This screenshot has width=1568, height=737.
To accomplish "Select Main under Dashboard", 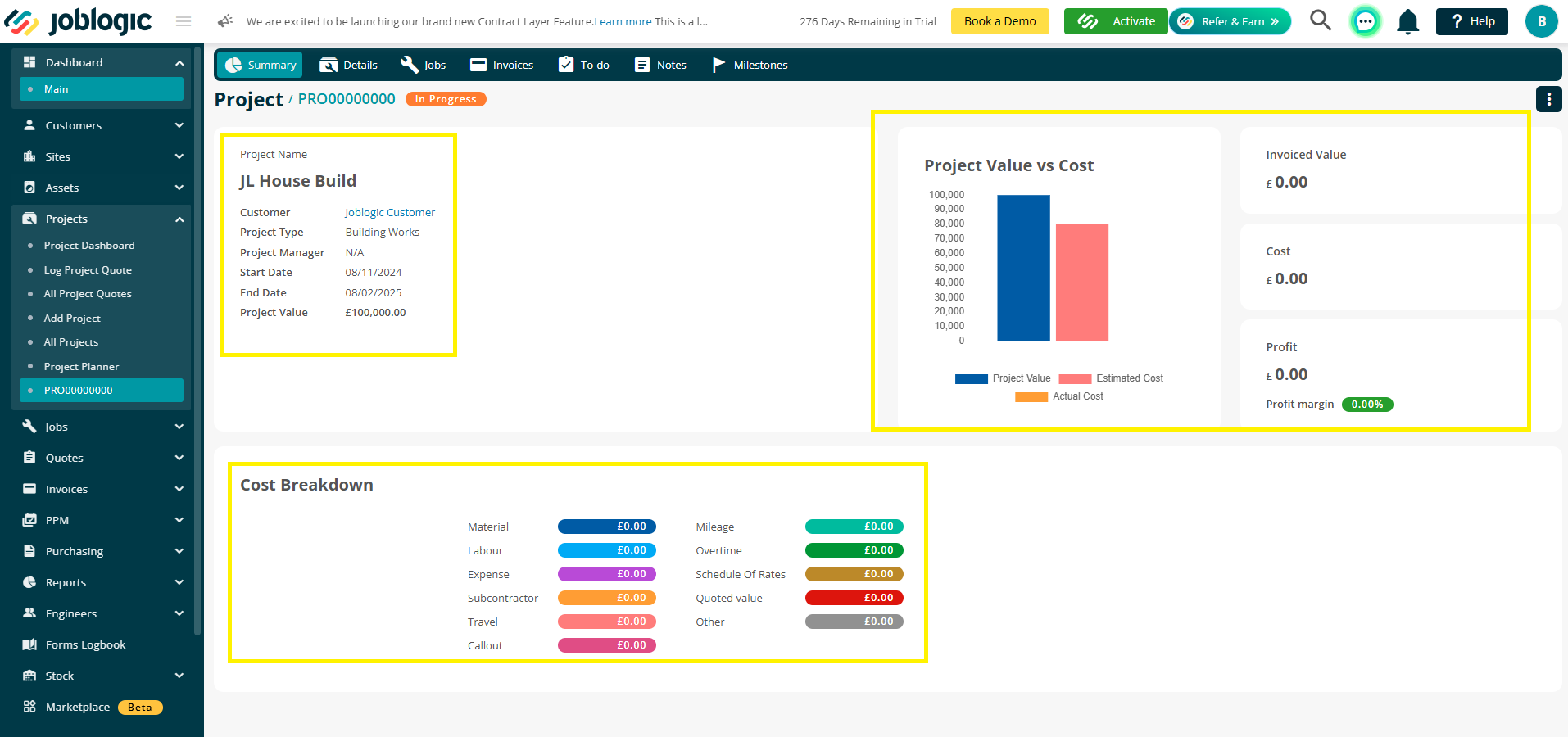I will point(102,89).
